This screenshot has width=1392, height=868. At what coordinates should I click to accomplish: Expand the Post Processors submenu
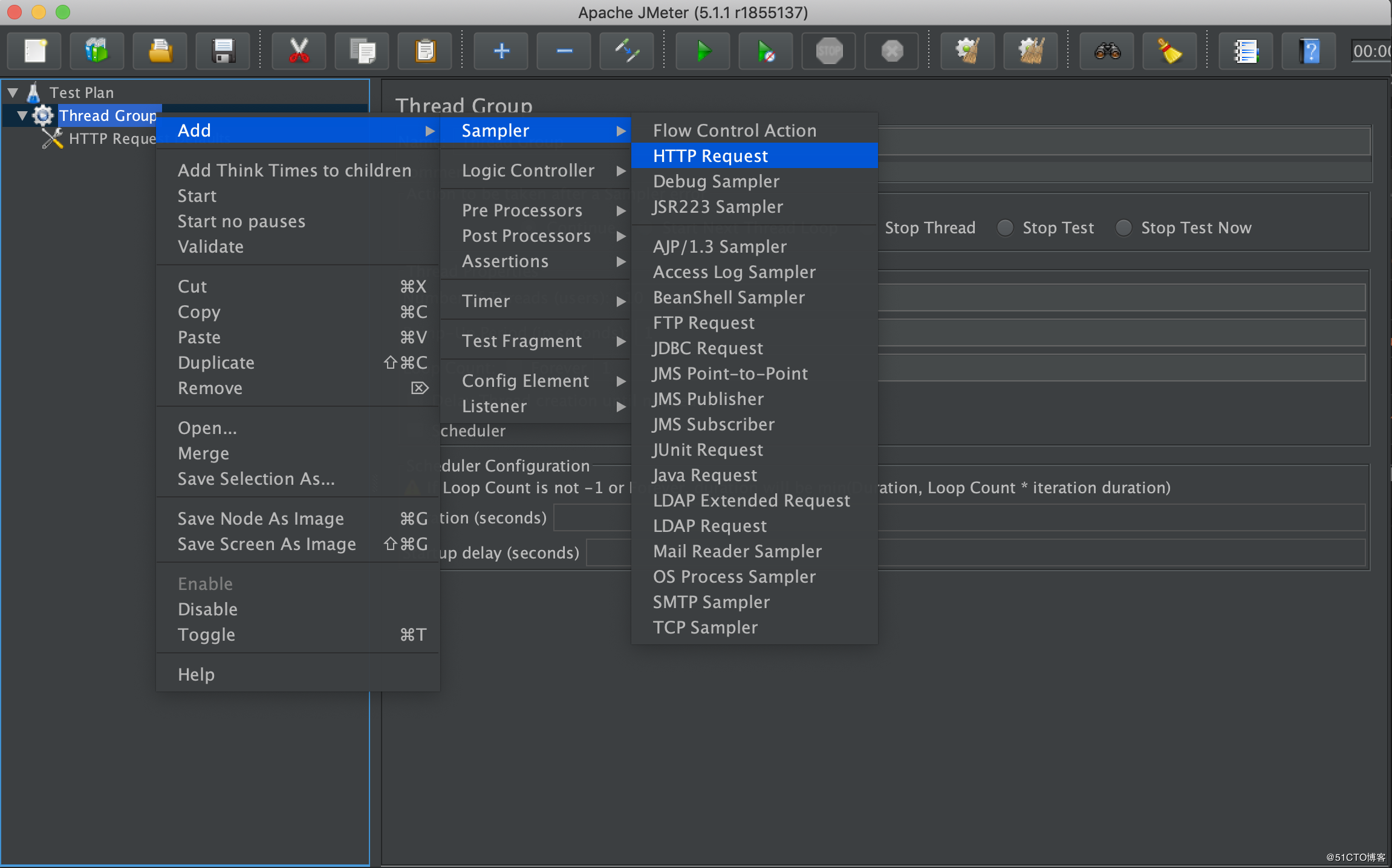coord(536,236)
